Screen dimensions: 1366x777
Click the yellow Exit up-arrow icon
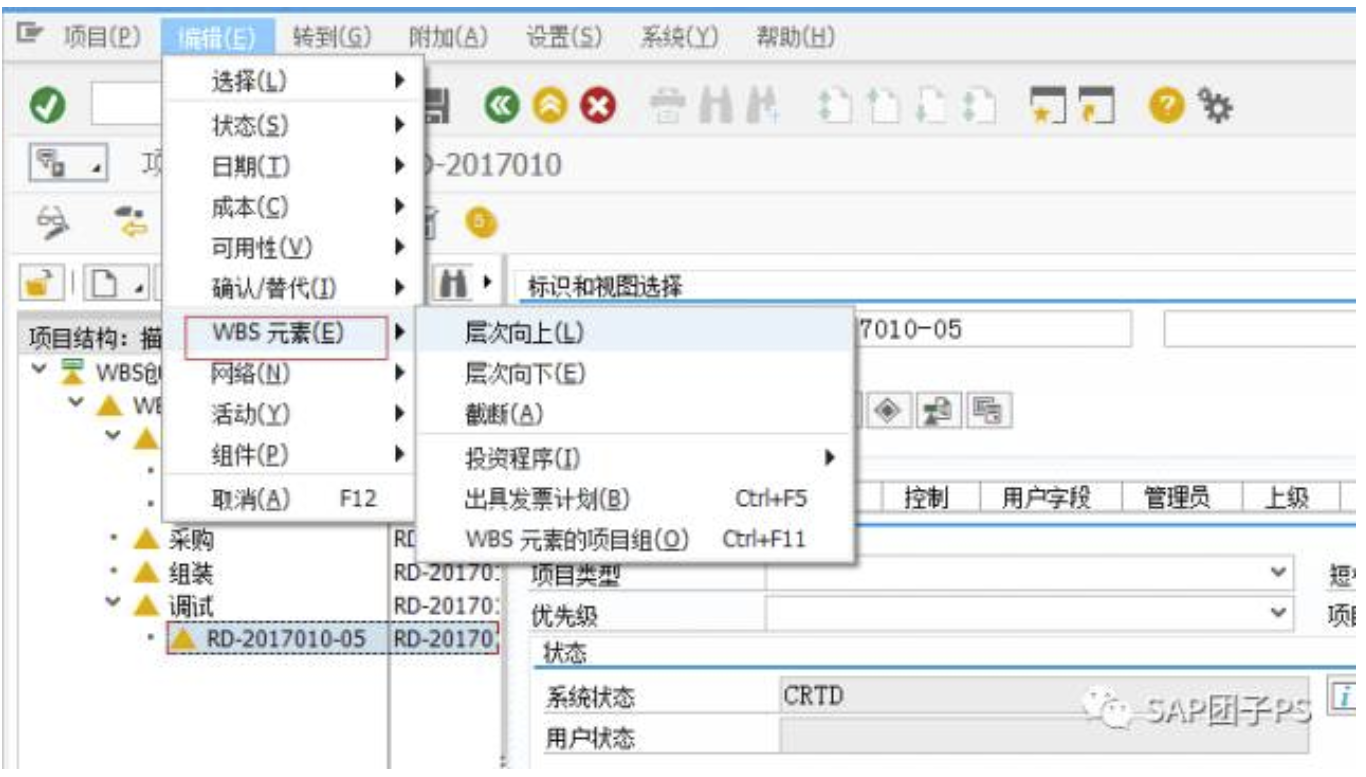[x=549, y=105]
